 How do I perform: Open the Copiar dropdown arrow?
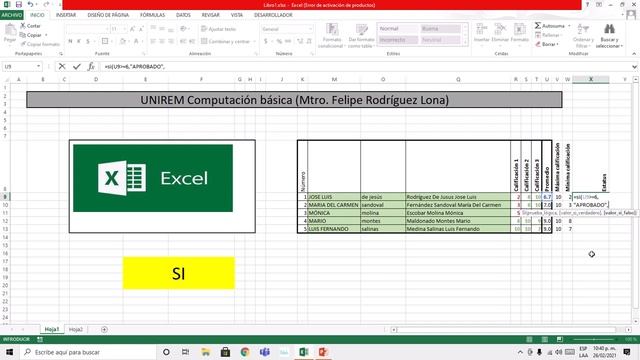(47, 35)
